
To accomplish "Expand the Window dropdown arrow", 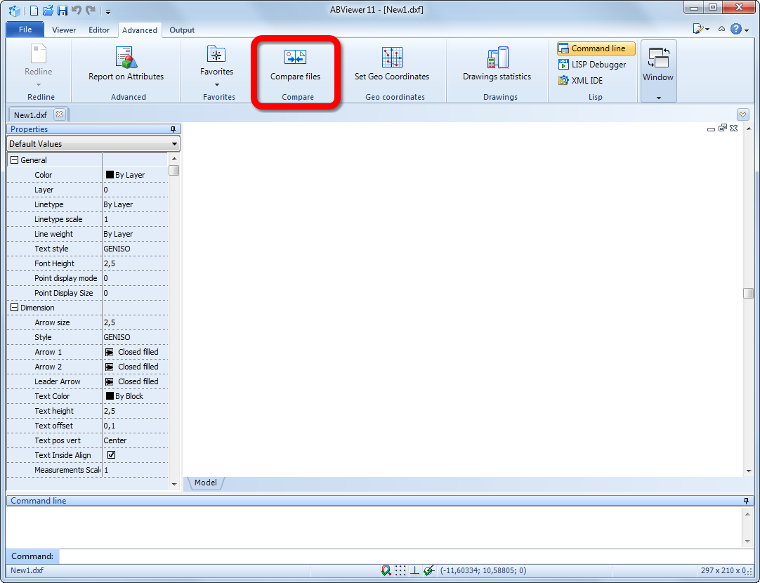I will pyautogui.click(x=658, y=98).
